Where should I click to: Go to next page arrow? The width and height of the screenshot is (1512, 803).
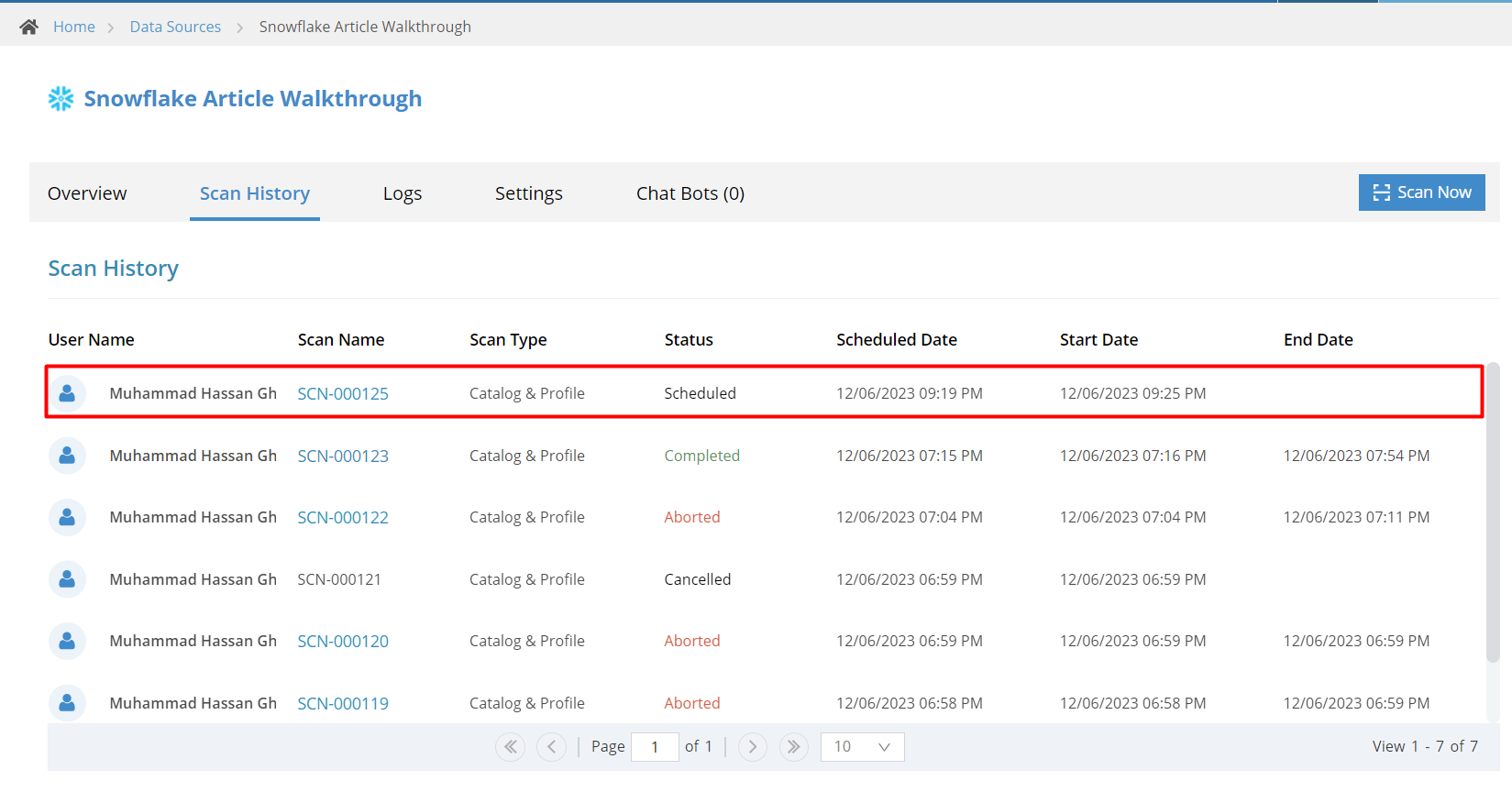click(x=753, y=747)
